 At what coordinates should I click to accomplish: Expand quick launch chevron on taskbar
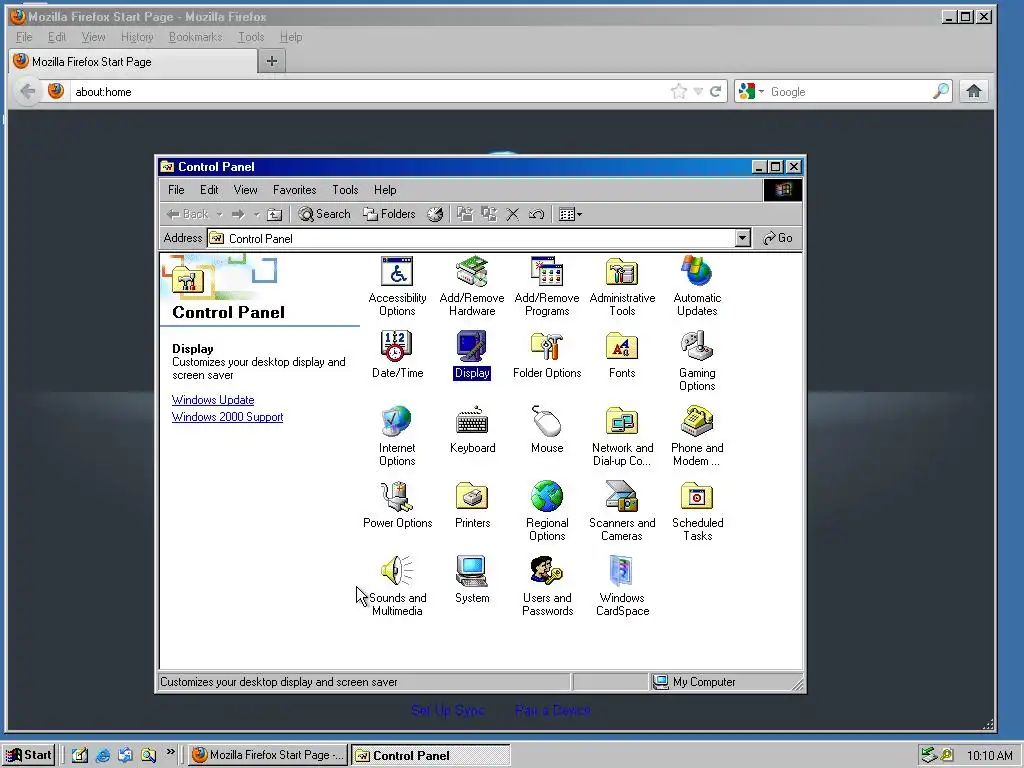click(x=170, y=752)
